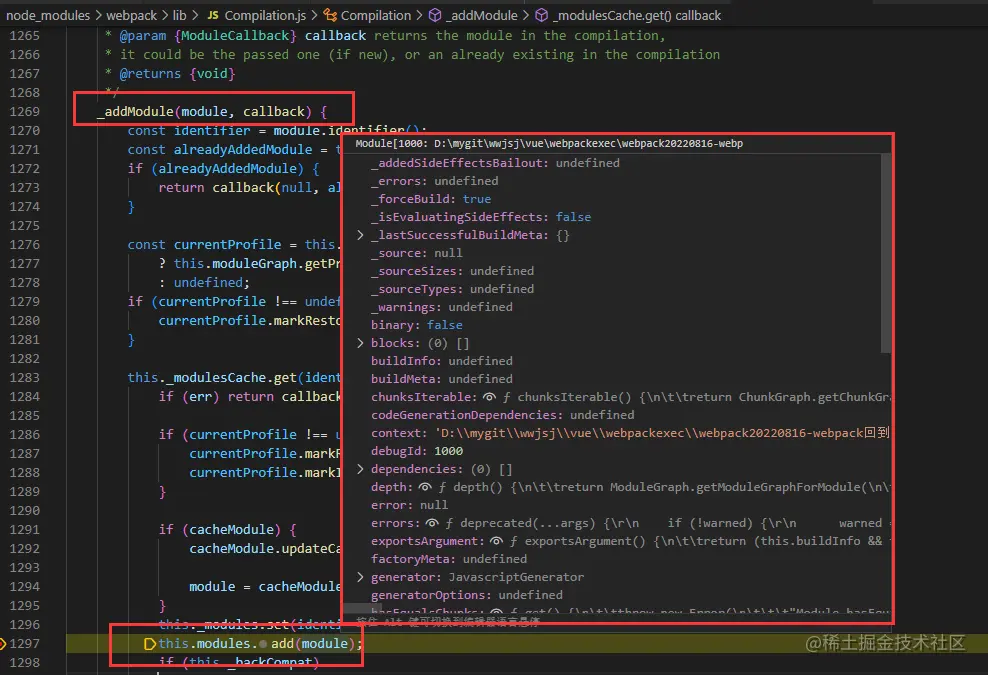Click line number 1291 in gutter
The height and width of the screenshot is (675, 988).
click(25, 529)
